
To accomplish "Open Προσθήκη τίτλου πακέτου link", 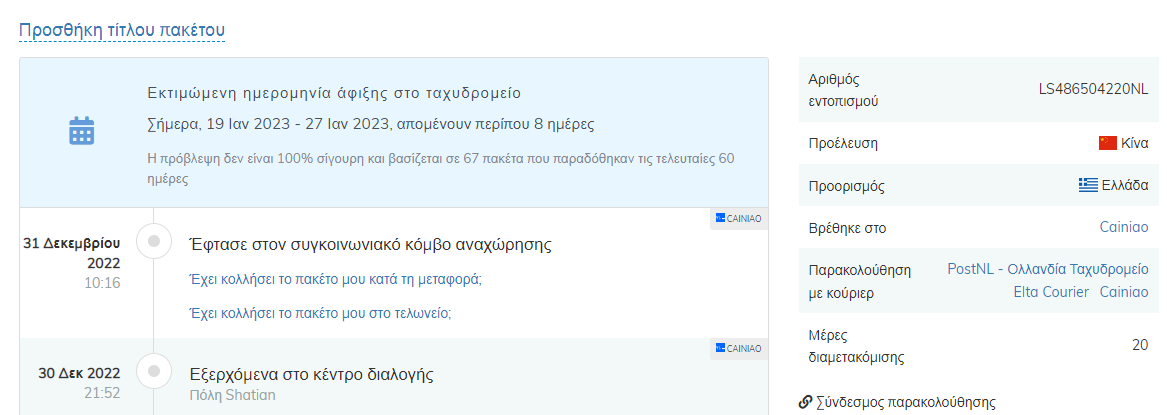I will (x=122, y=30).
